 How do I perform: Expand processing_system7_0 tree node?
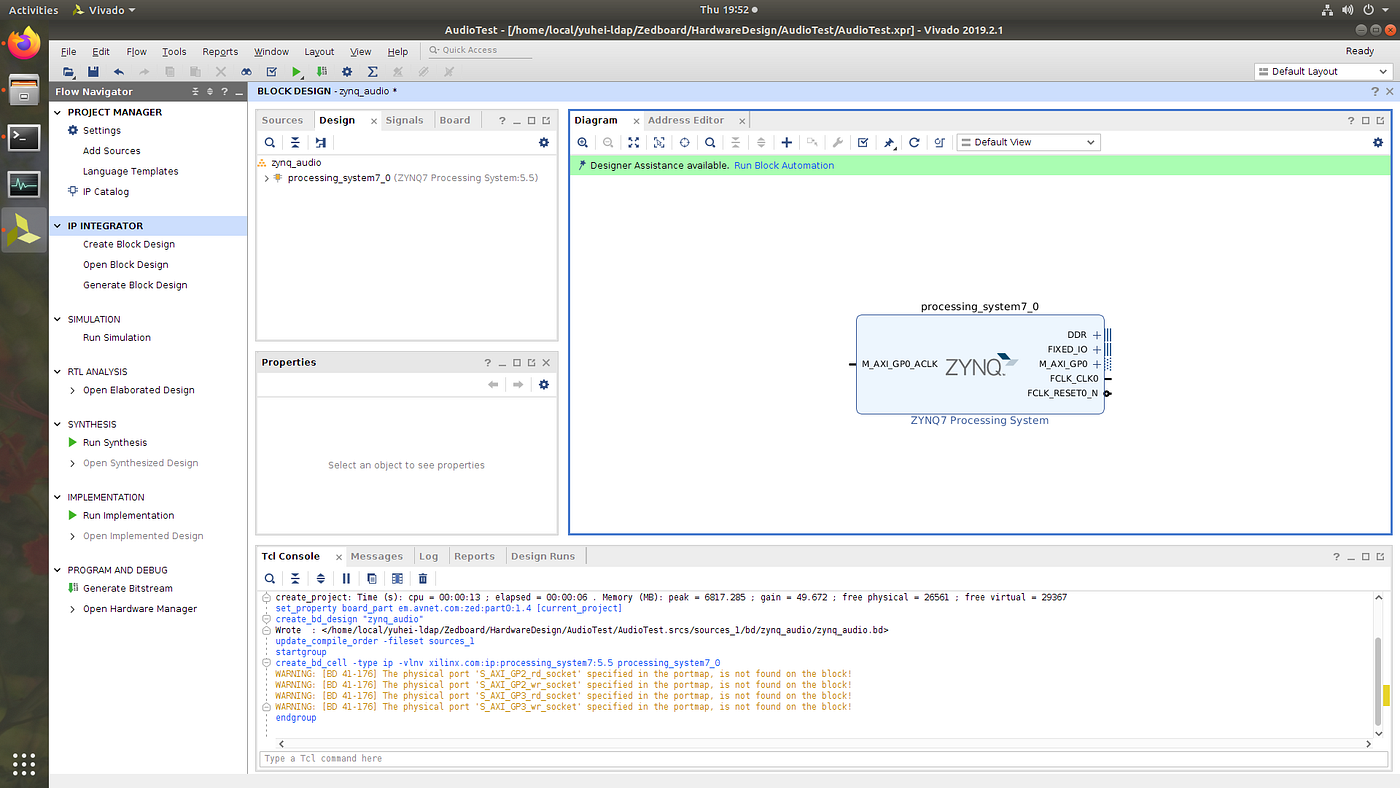266,179
